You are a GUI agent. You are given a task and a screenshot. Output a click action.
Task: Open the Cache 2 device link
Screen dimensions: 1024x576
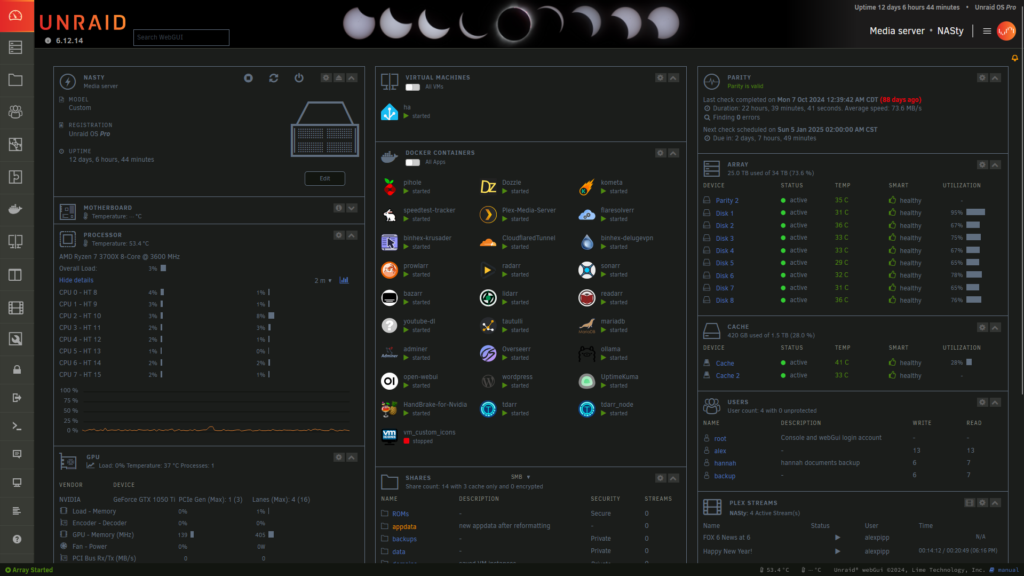[x=728, y=376]
